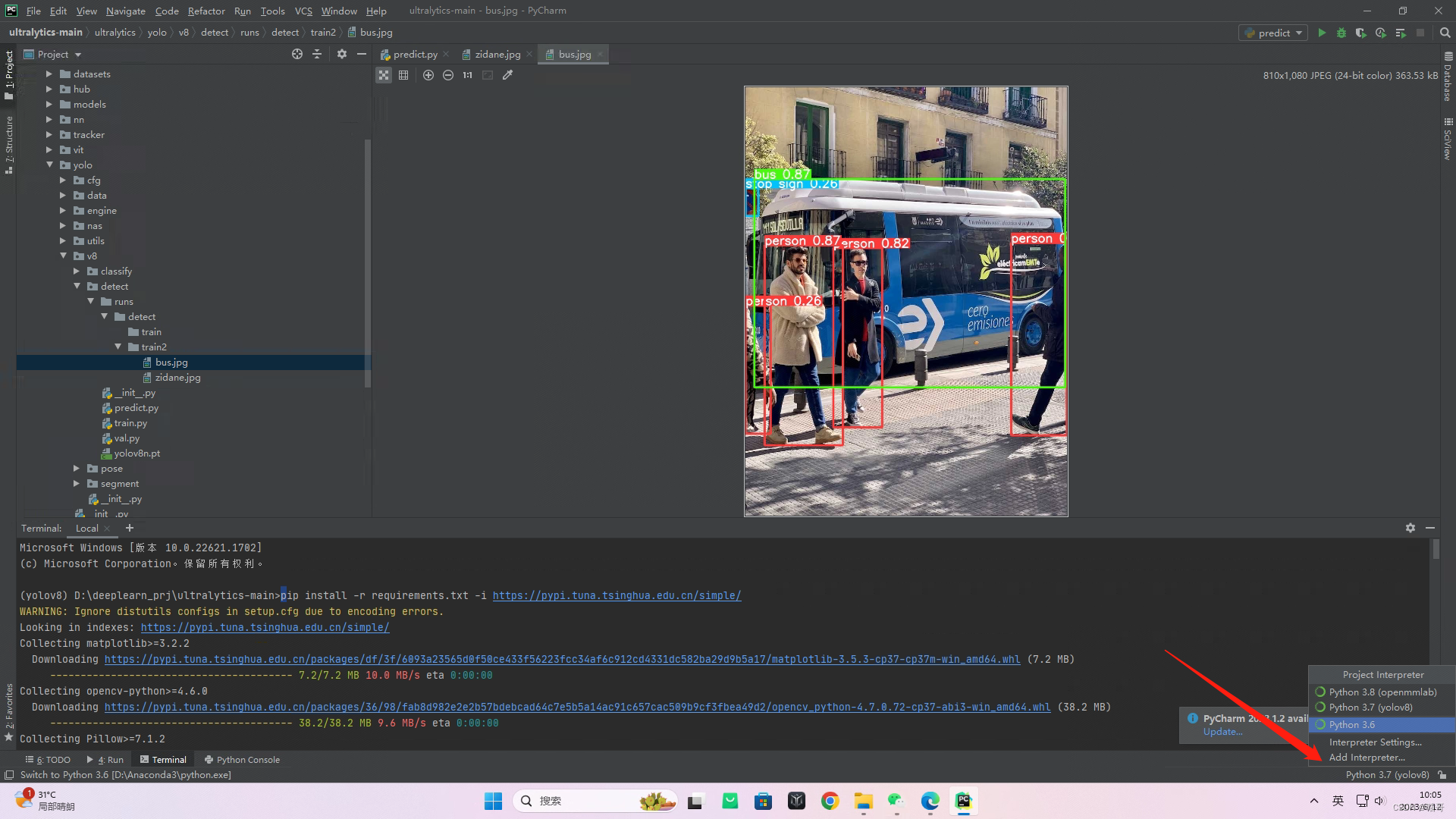Image resolution: width=1456 pixels, height=819 pixels.
Task: Open Terminal panel settings gear
Action: pos(1410,528)
